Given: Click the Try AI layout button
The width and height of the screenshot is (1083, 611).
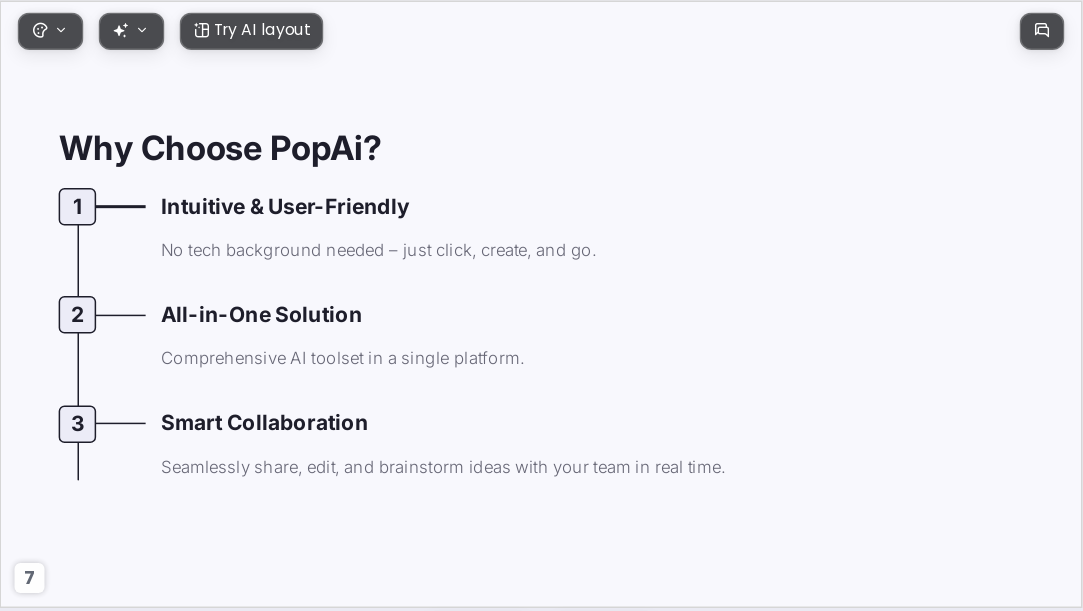Looking at the screenshot, I should click(251, 31).
